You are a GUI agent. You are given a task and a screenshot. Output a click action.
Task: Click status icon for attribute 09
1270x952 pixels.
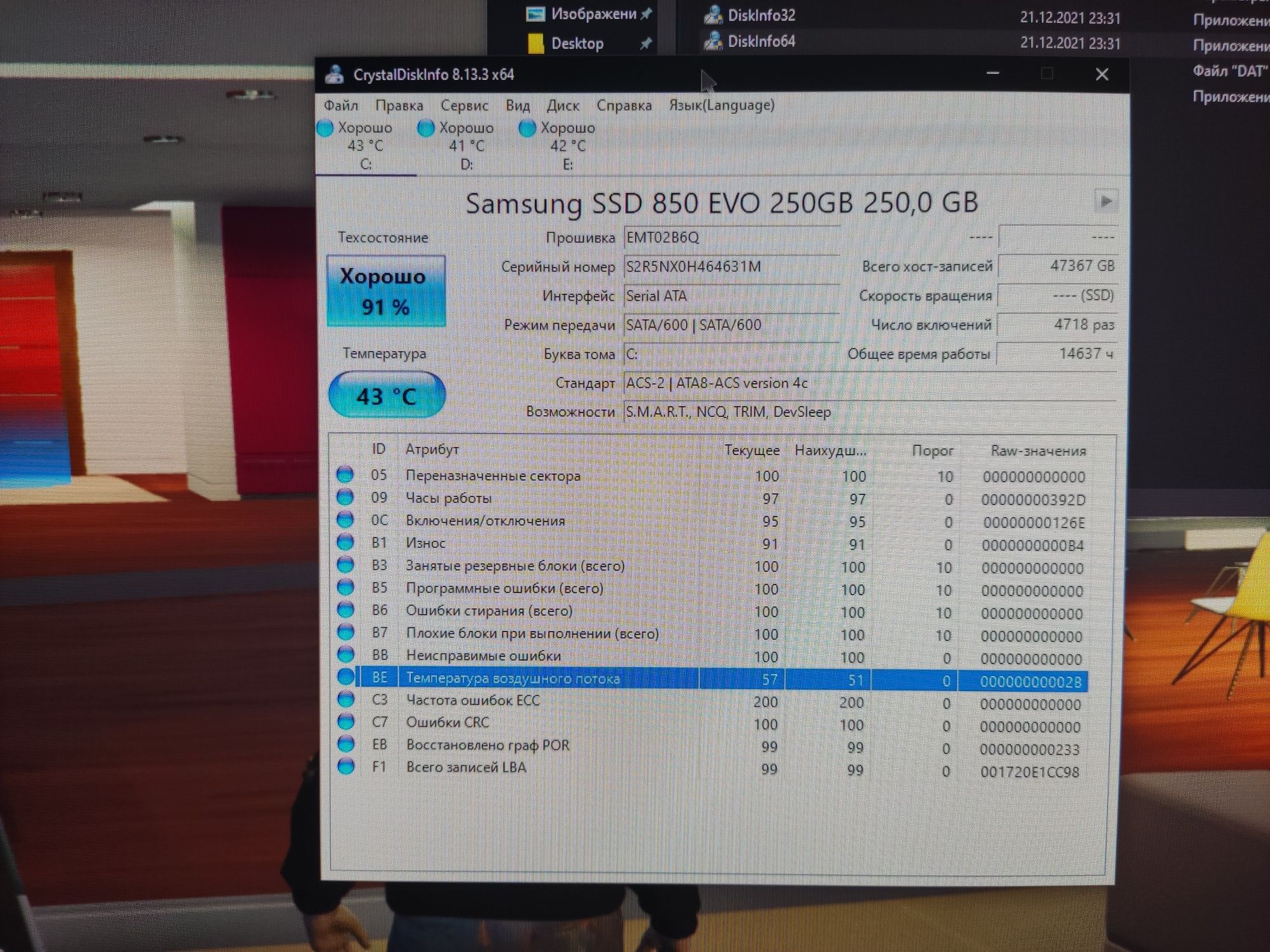[x=345, y=497]
